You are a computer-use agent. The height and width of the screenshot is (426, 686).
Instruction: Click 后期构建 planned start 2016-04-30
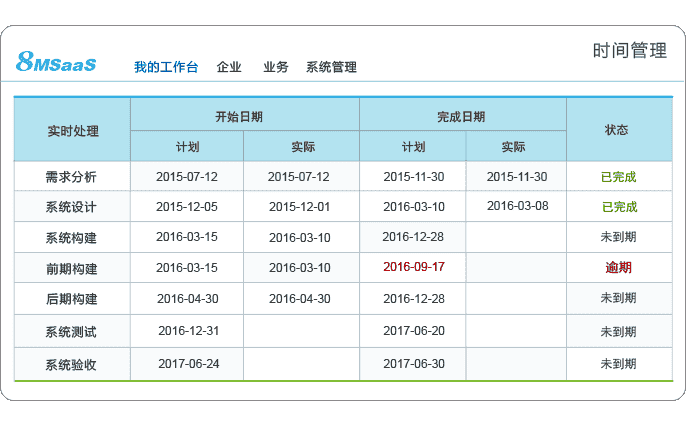click(x=188, y=299)
